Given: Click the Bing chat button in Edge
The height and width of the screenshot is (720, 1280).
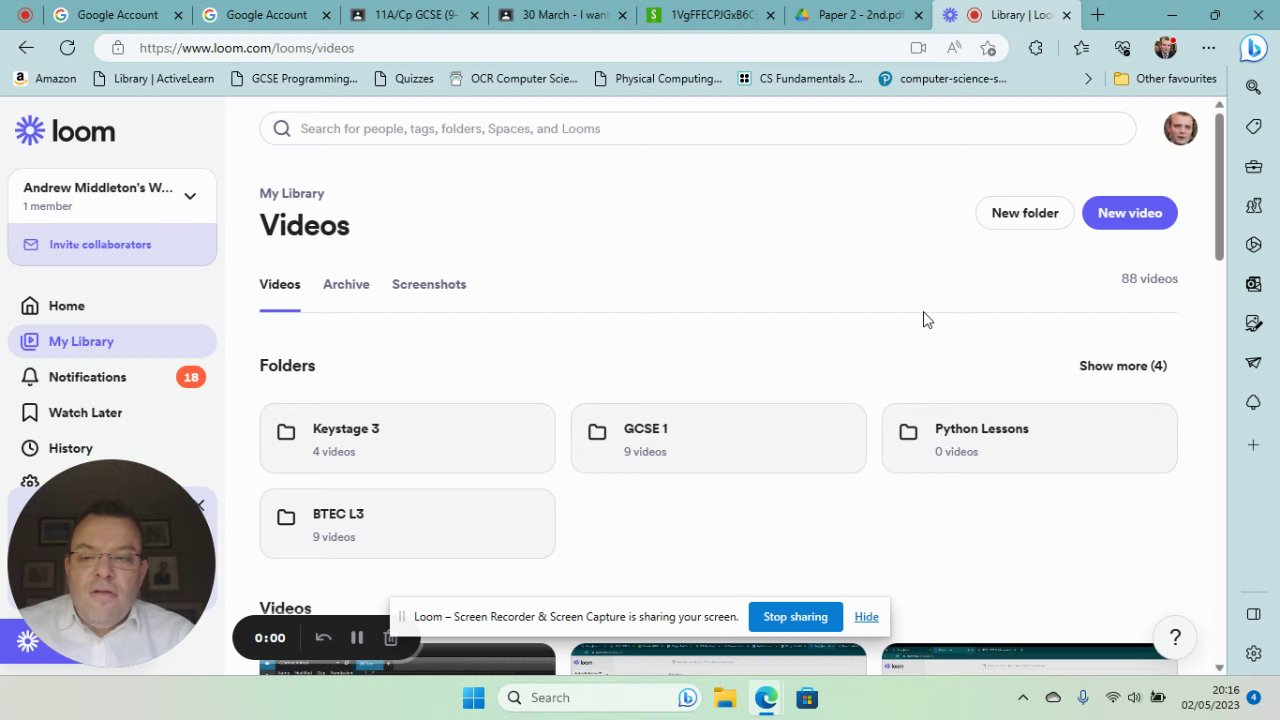Looking at the screenshot, I should point(1253,48).
